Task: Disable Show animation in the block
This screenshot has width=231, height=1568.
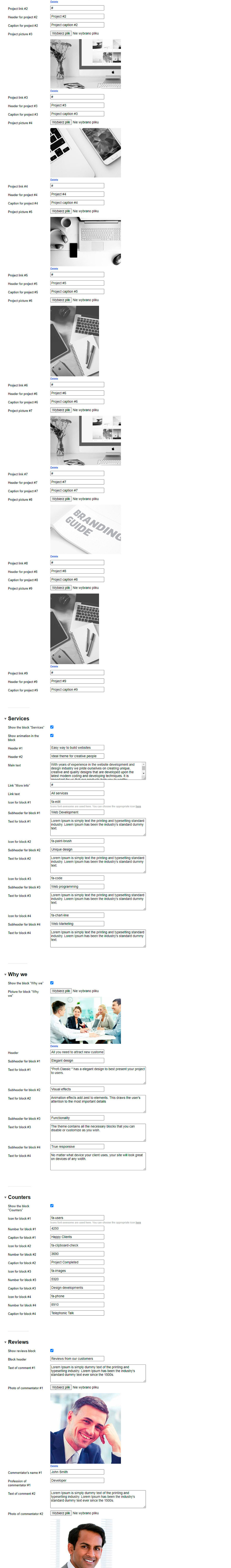Action: click(52, 735)
